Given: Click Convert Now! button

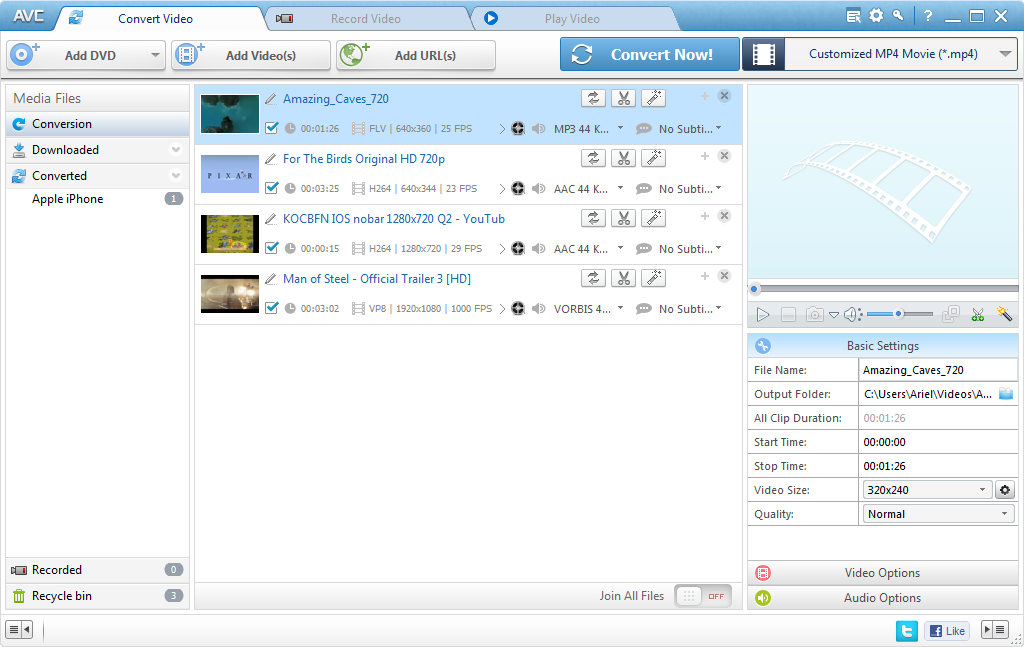Looking at the screenshot, I should tap(649, 54).
